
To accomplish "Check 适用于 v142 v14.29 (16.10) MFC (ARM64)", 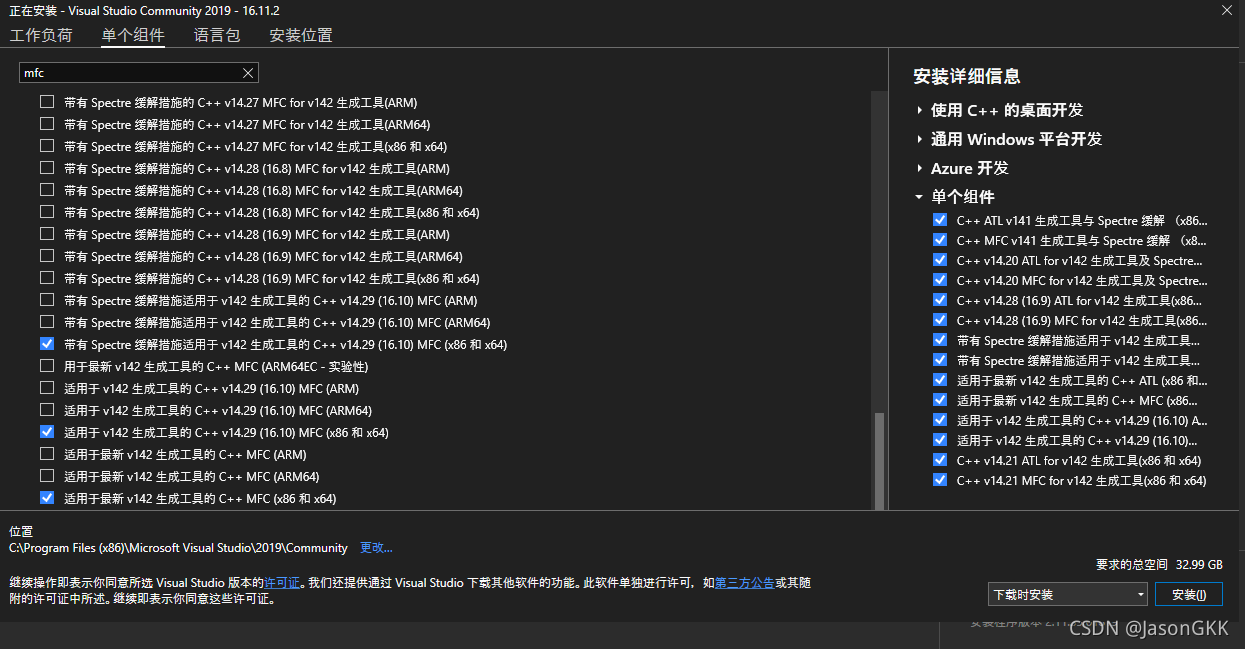I will [x=47, y=410].
